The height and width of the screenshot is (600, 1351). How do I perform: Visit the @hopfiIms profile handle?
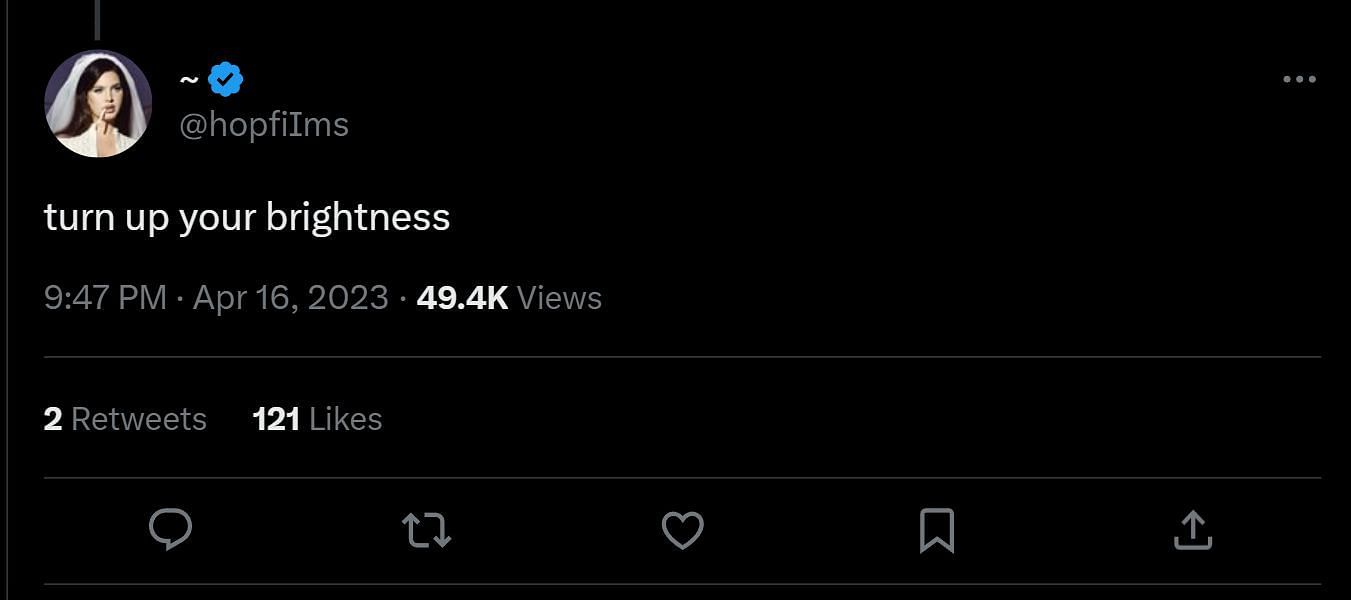(x=264, y=125)
